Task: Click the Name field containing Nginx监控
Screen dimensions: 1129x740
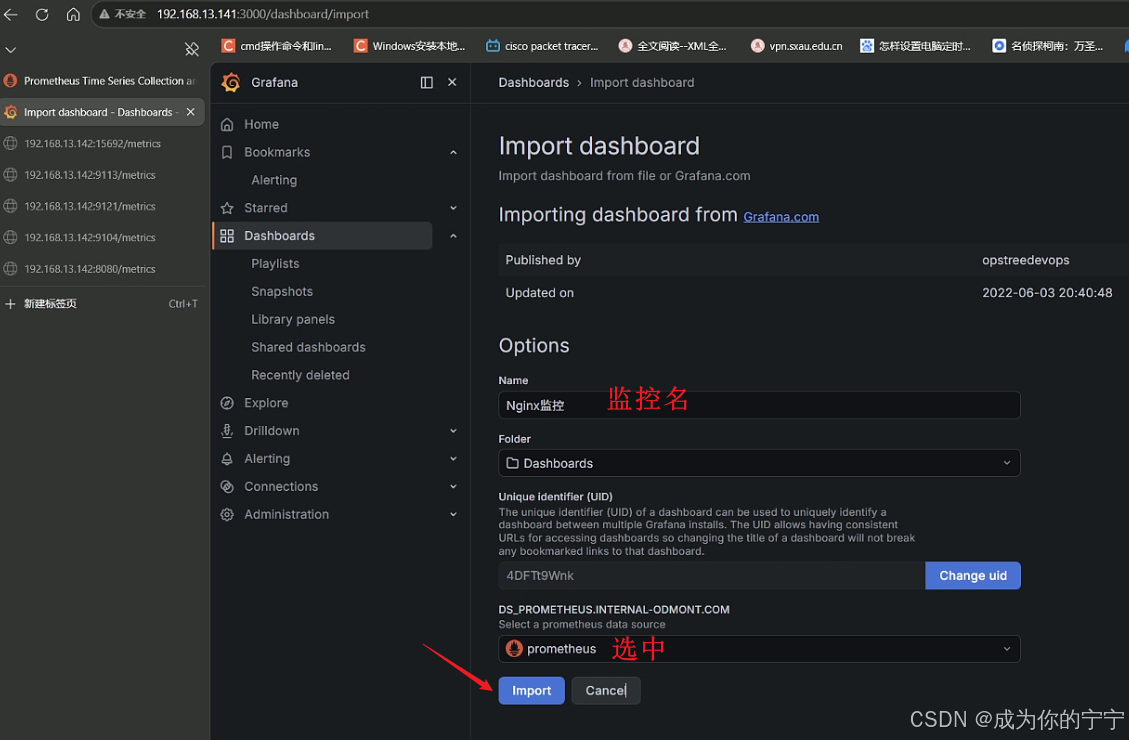Action: tap(759, 405)
